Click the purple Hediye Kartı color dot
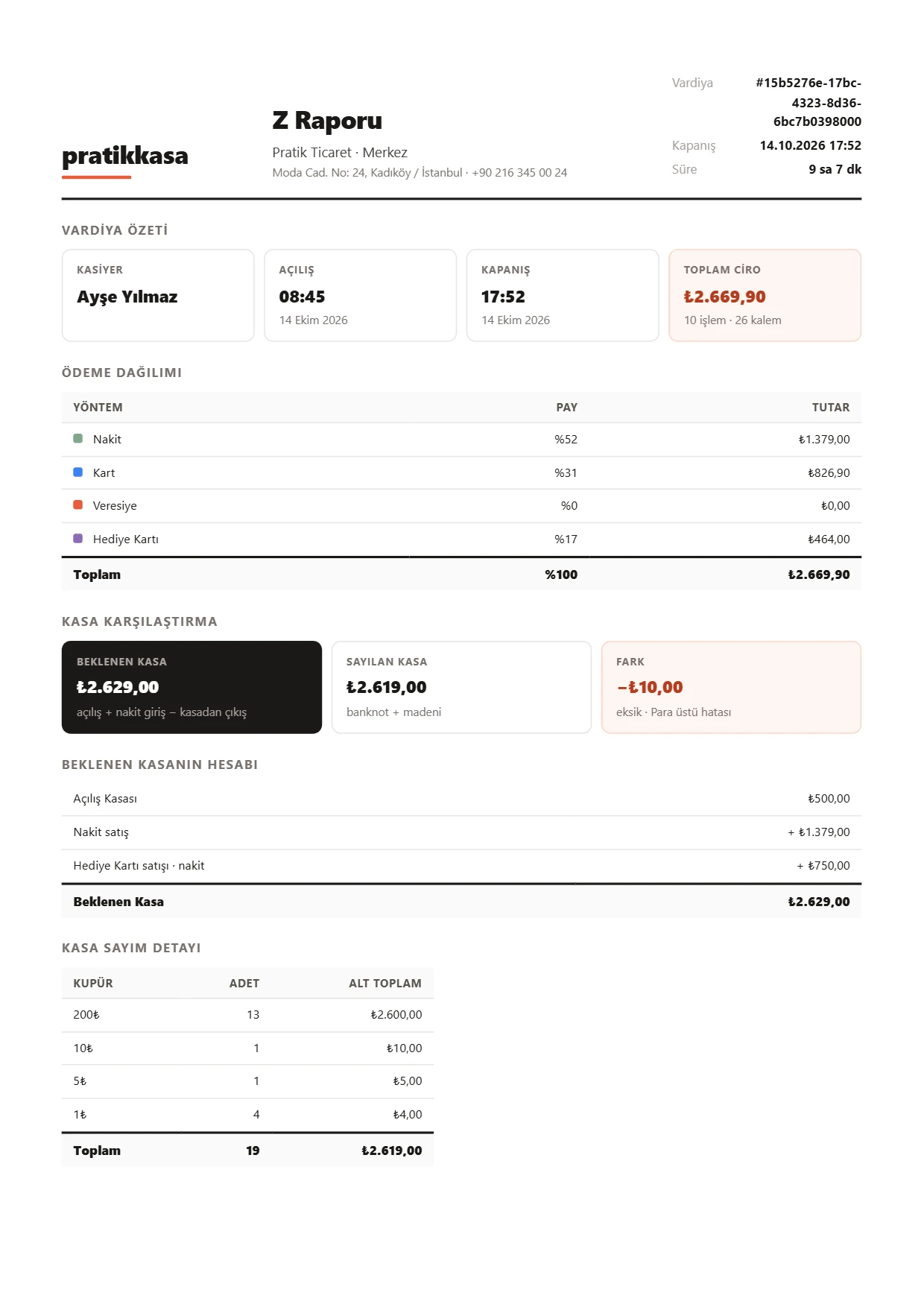The height and width of the screenshot is (1307, 924). pyautogui.click(x=77, y=539)
